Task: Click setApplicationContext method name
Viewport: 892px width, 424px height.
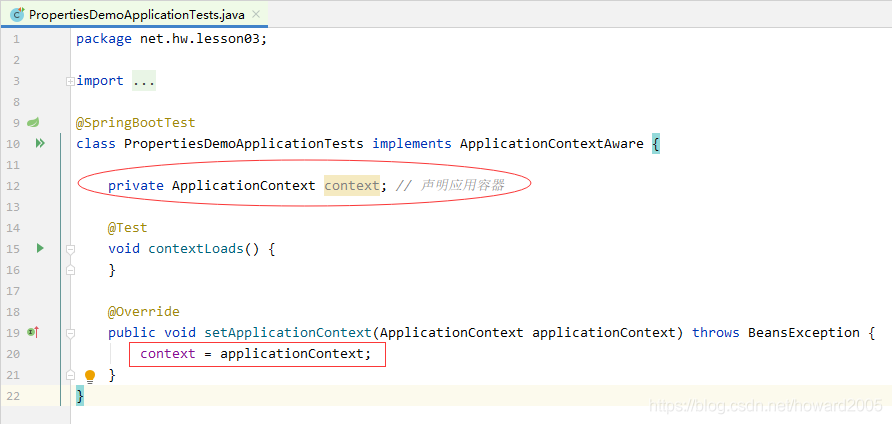Action: (288, 332)
